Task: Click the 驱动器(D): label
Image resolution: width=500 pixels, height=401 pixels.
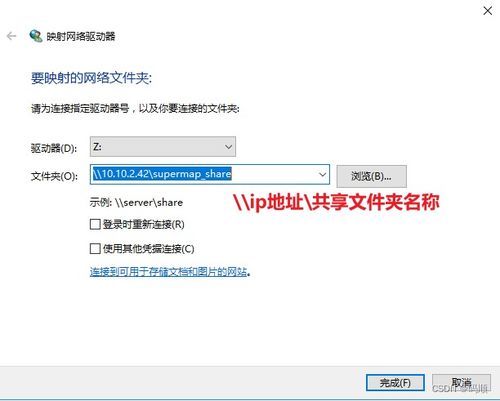Action: click(x=54, y=148)
